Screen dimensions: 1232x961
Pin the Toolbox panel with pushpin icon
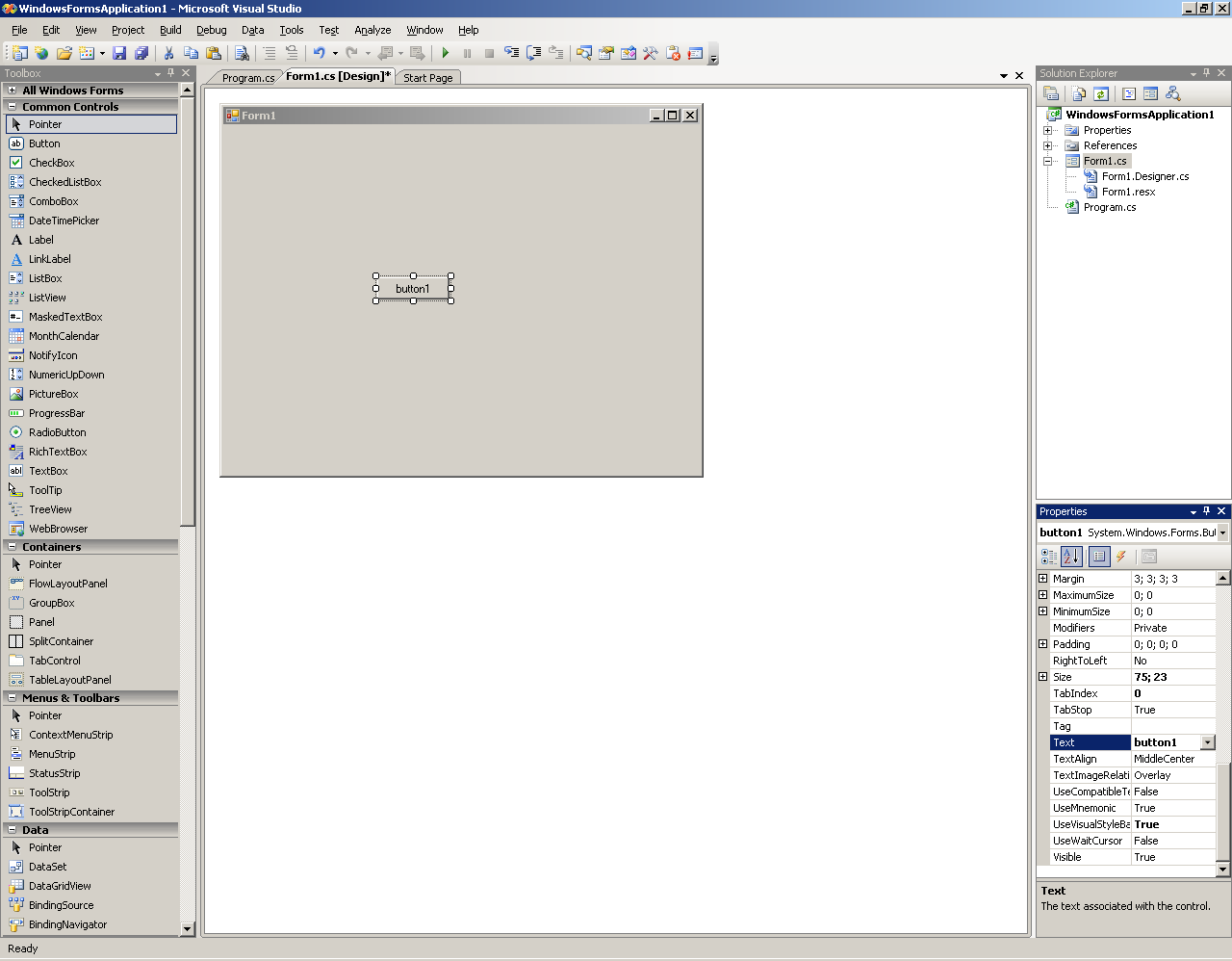171,73
